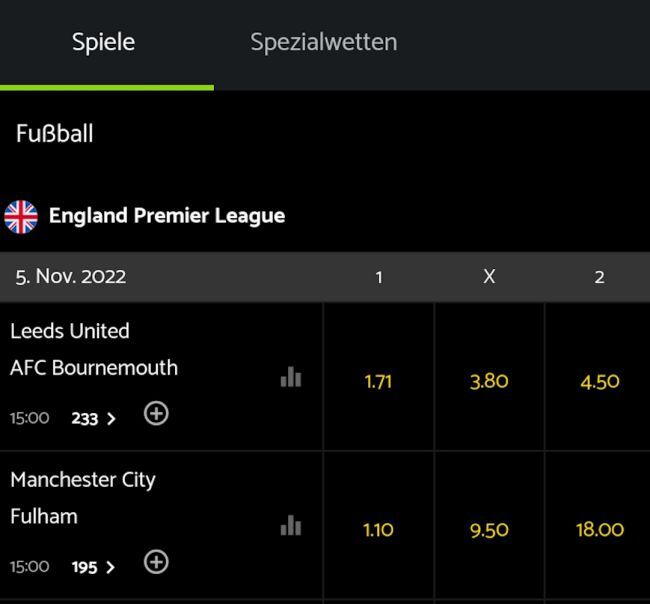This screenshot has width=650, height=604.
Task: Open statistics icon for Manchester City match
Action: [x=291, y=526]
